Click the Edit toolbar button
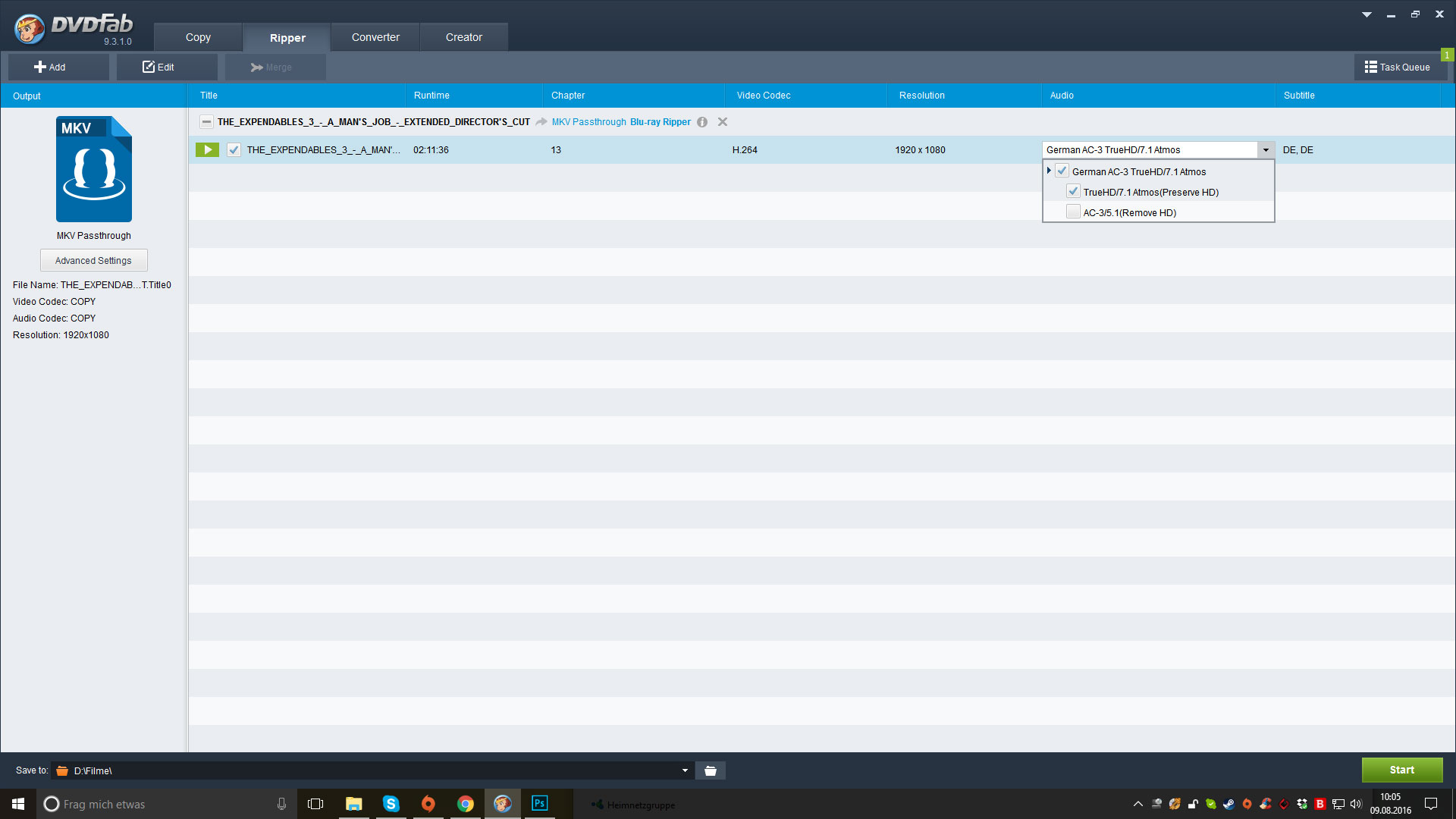 [158, 67]
